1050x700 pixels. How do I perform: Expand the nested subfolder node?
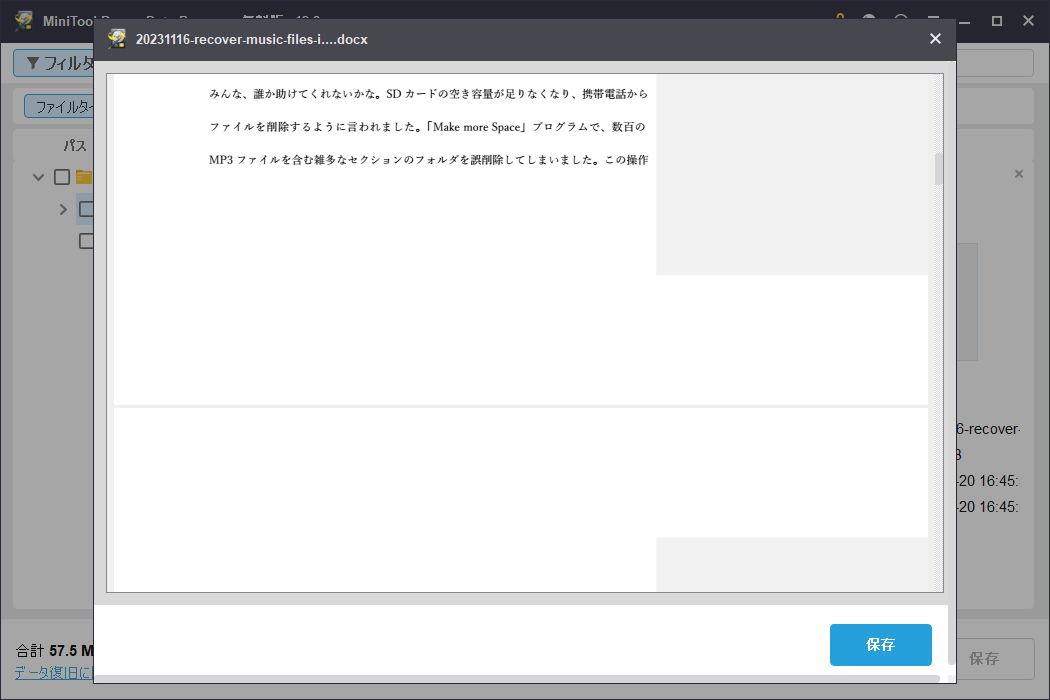tap(63, 209)
